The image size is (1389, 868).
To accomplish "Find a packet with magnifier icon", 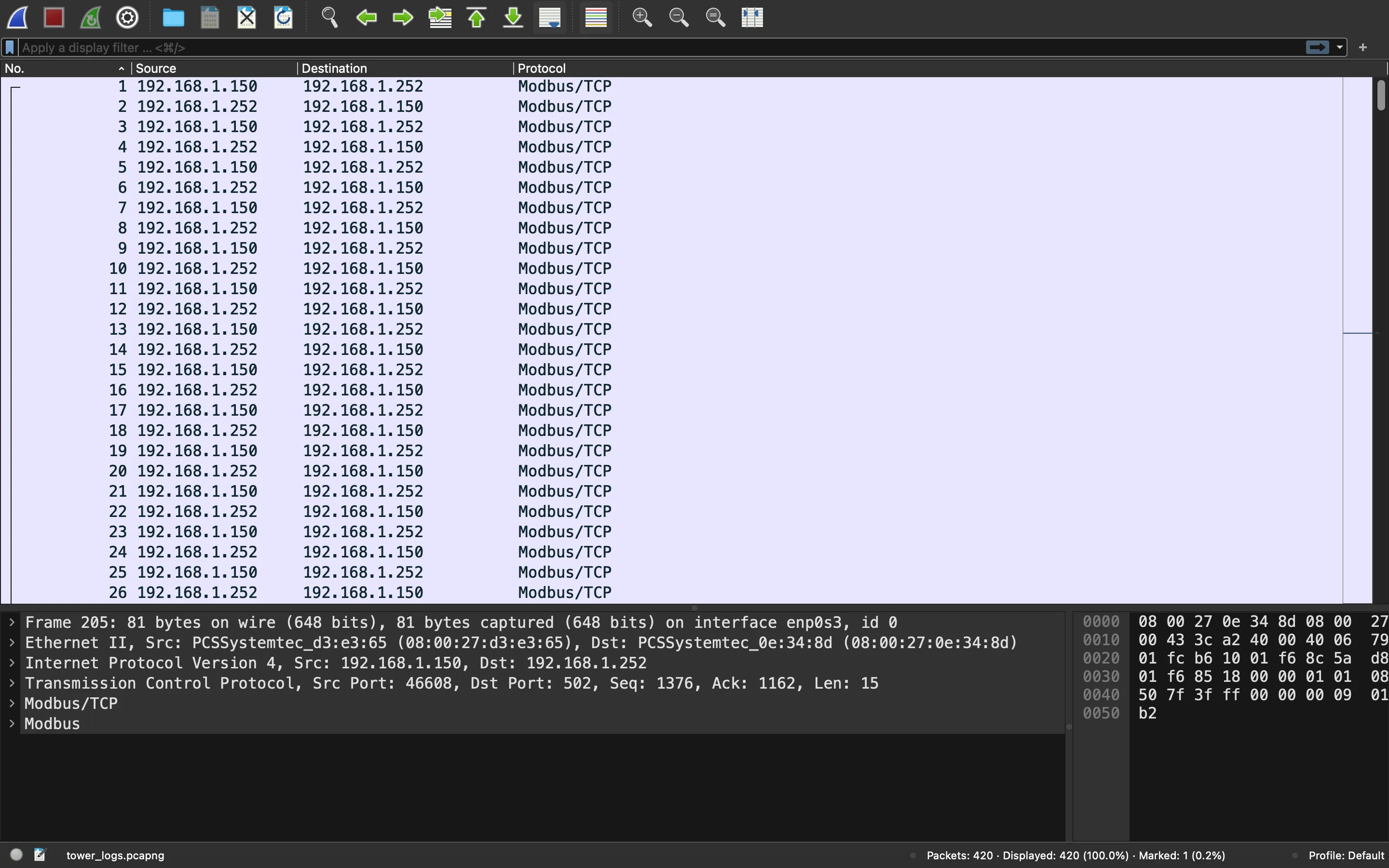I will (329, 17).
